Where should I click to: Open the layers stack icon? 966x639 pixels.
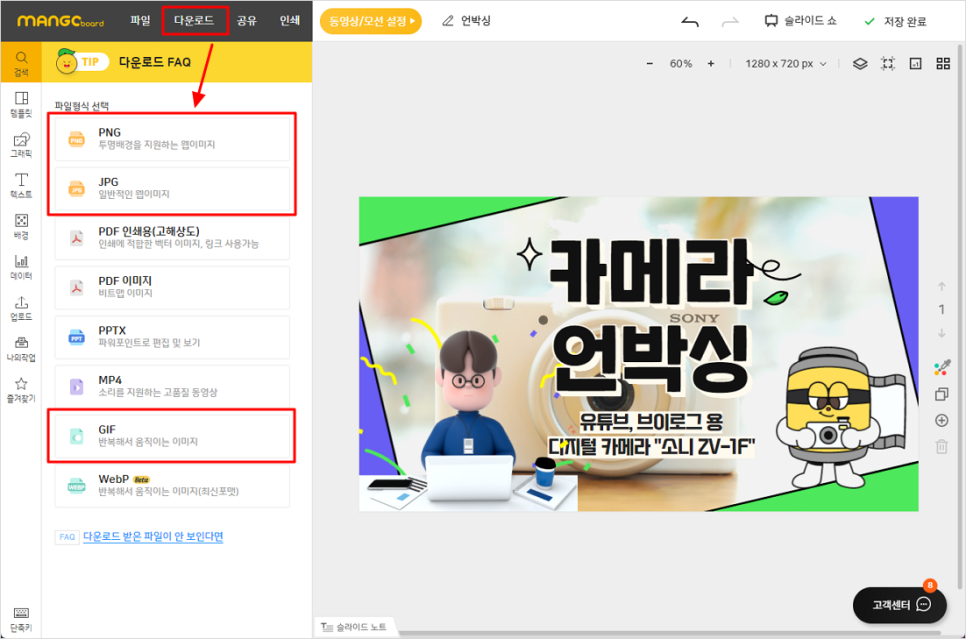point(860,63)
